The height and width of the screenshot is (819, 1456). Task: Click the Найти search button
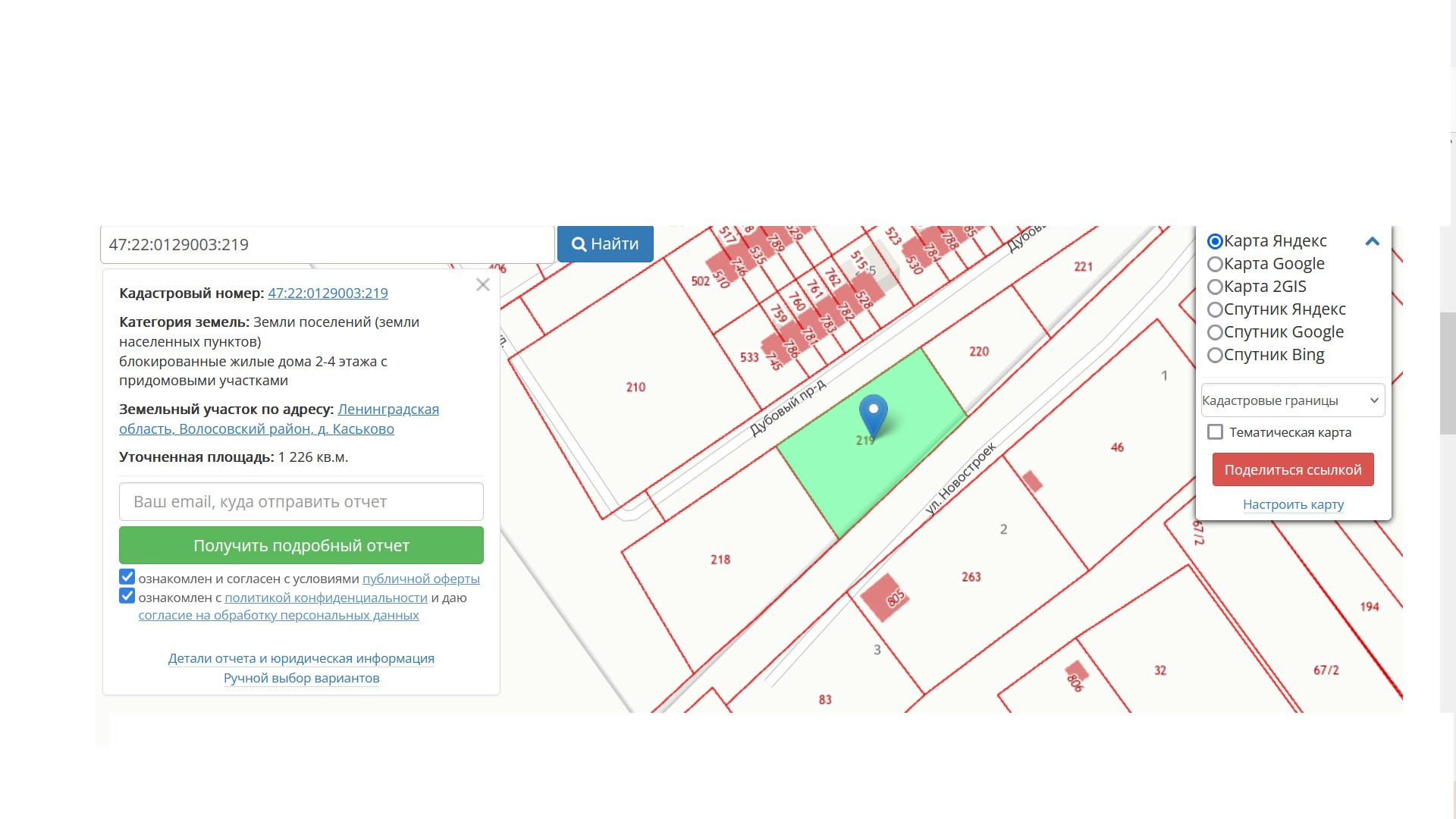[x=605, y=244]
